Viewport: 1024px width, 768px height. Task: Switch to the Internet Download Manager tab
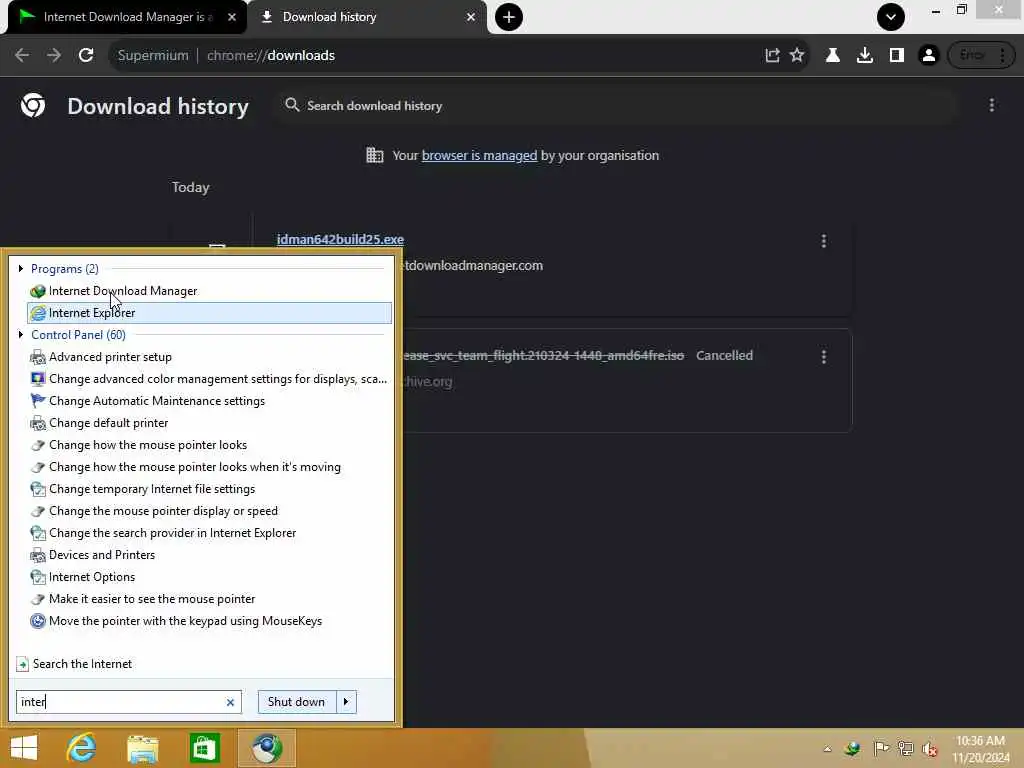click(x=127, y=17)
